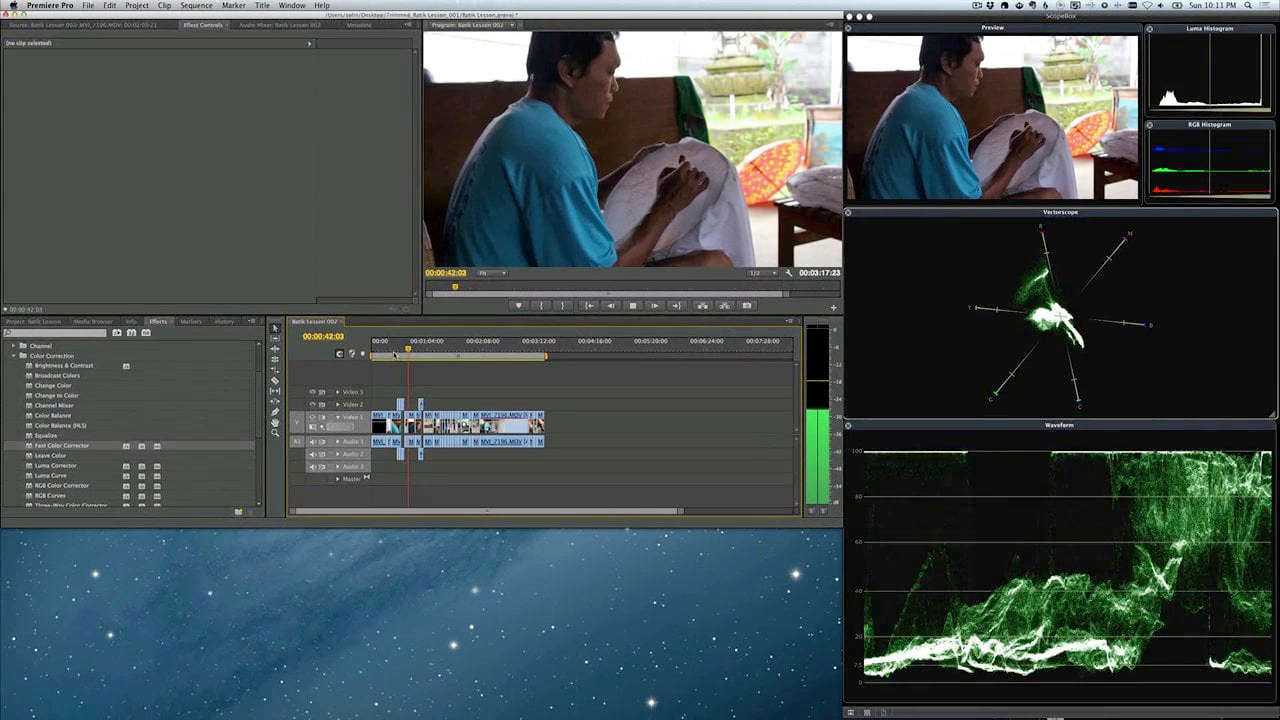Select the Channel Mixer effect
The width and height of the screenshot is (1280, 720).
point(54,406)
